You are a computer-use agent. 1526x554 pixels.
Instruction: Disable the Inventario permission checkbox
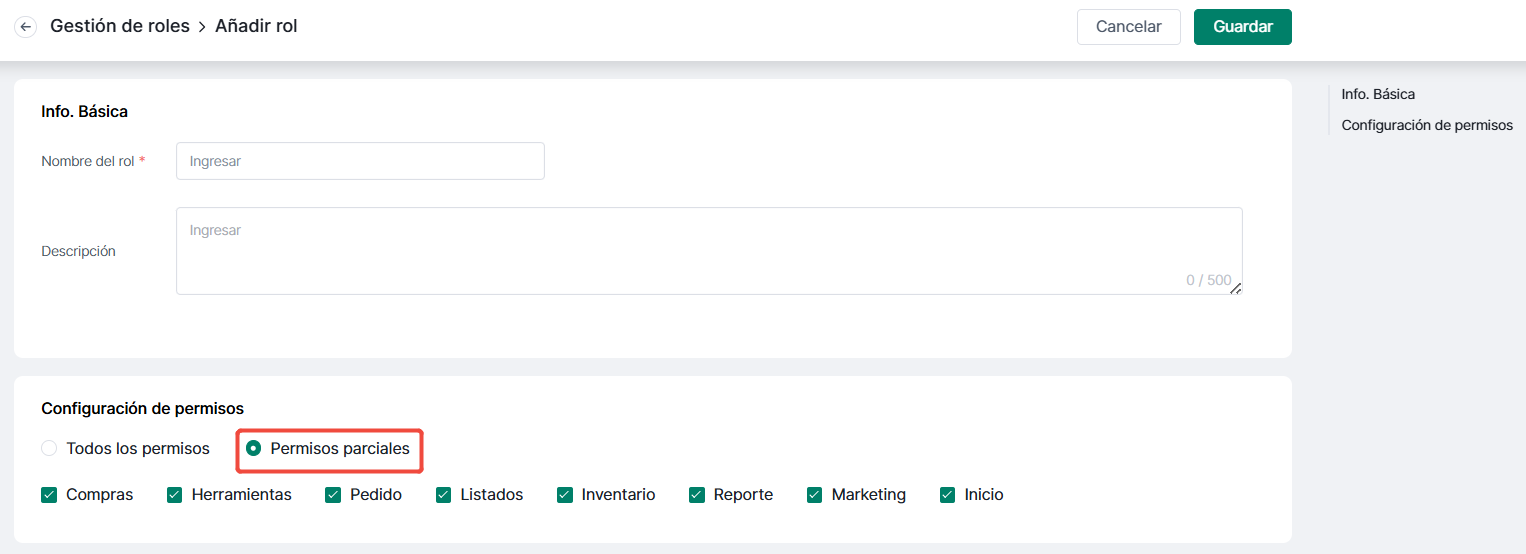565,494
